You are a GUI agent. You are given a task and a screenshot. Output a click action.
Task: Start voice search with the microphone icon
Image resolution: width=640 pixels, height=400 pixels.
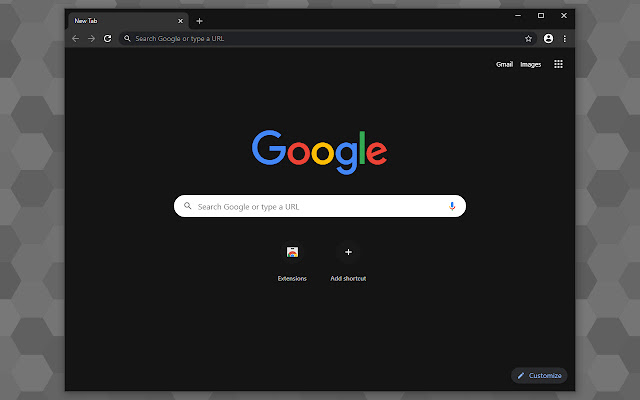click(x=452, y=206)
